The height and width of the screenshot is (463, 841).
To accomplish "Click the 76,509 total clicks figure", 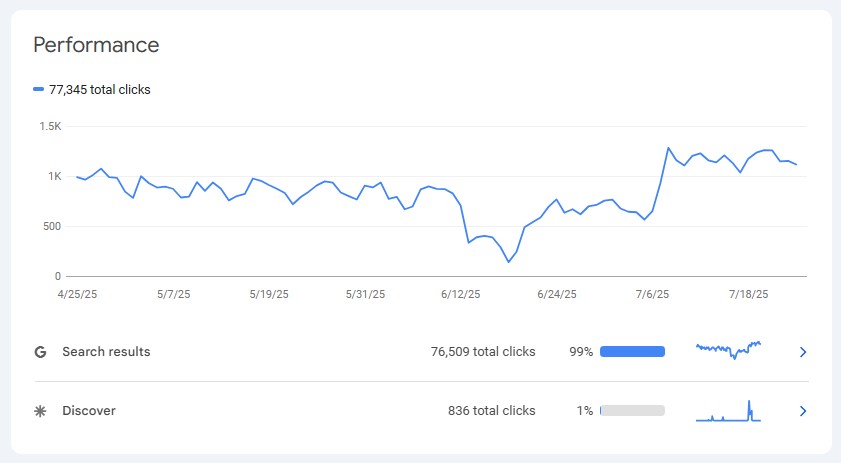I will coord(483,352).
